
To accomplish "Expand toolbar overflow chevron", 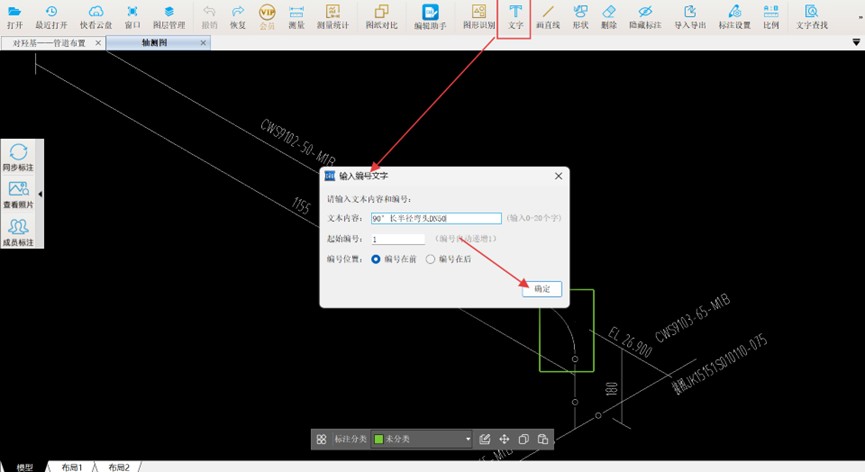I will pos(862,17).
